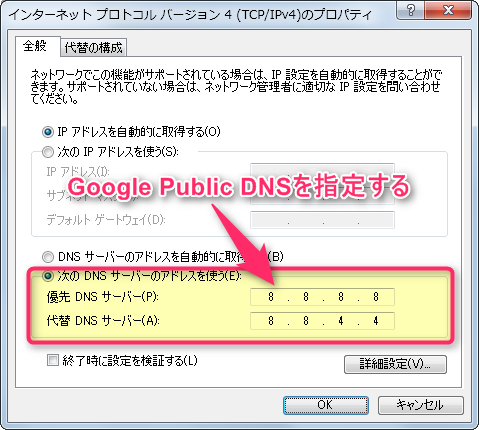This screenshot has height=430, width=479.
Task: Open 詳細設定(V)... button
Action: click(x=395, y=364)
